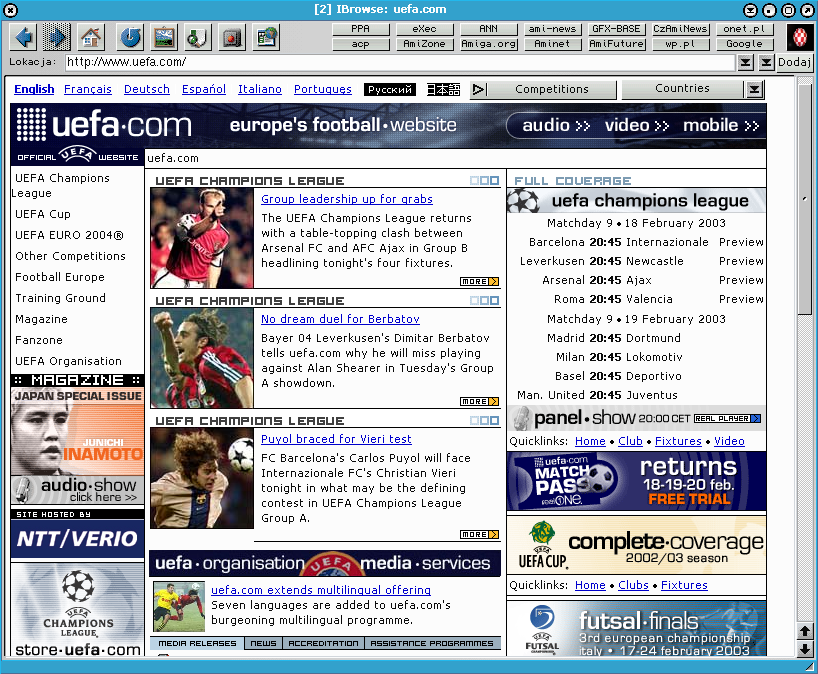Click the page scrollbar down arrow
This screenshot has height=674, width=818.
(805, 648)
